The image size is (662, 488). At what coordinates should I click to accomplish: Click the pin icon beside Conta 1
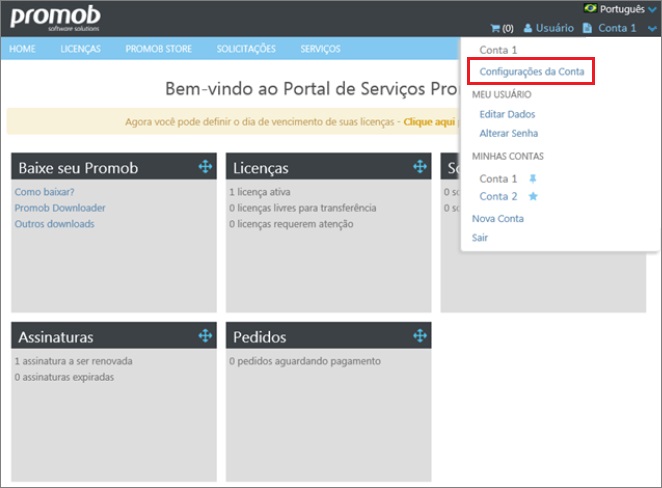coord(533,179)
